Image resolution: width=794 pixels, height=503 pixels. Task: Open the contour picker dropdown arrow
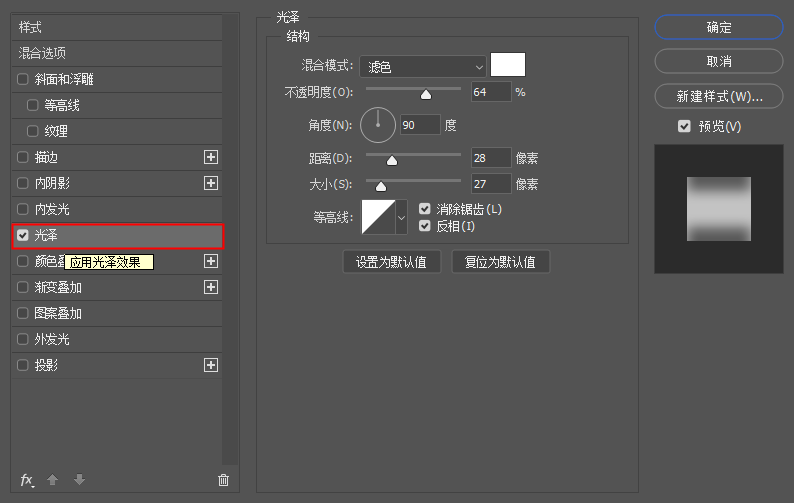(402, 217)
